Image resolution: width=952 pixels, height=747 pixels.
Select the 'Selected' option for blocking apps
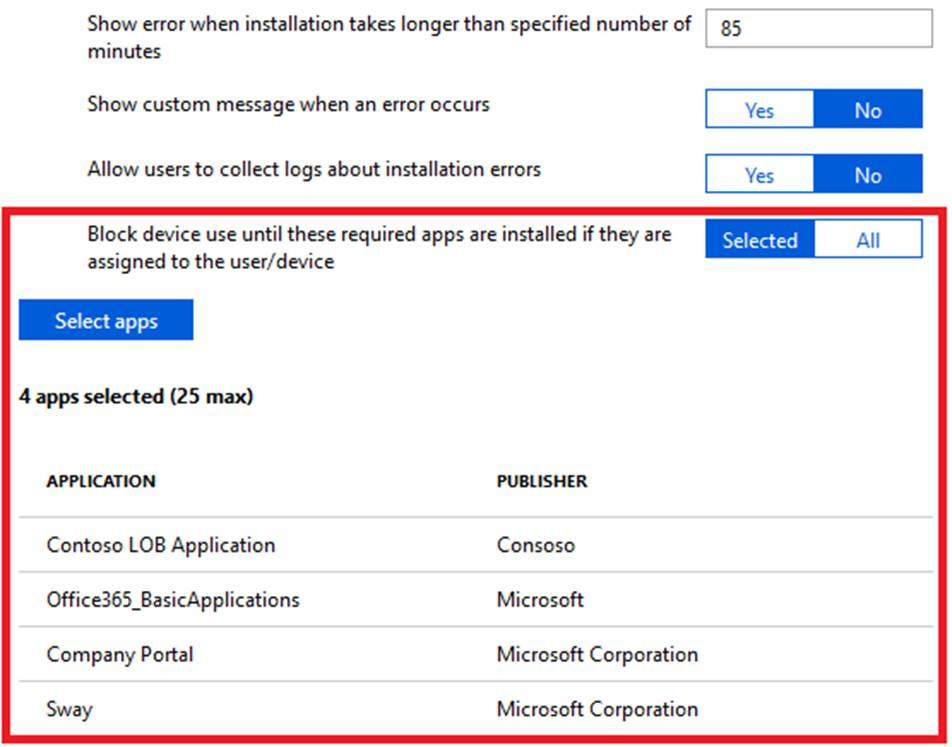[x=760, y=239]
